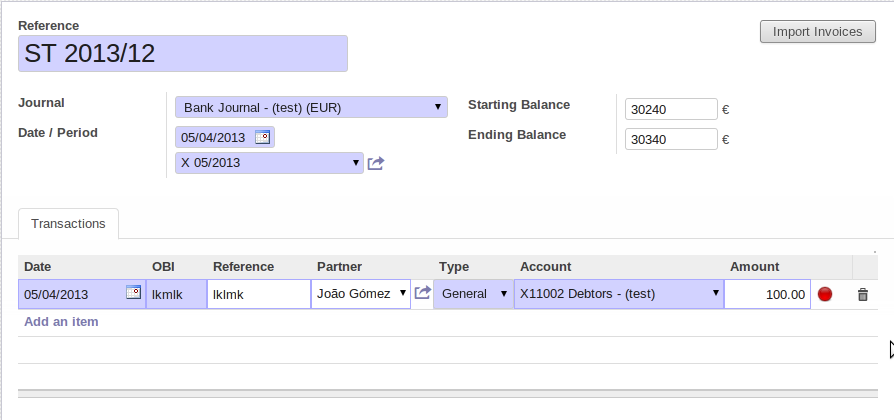This screenshot has height=420, width=894.
Task: Click the red status dot in row
Action: pos(825,294)
